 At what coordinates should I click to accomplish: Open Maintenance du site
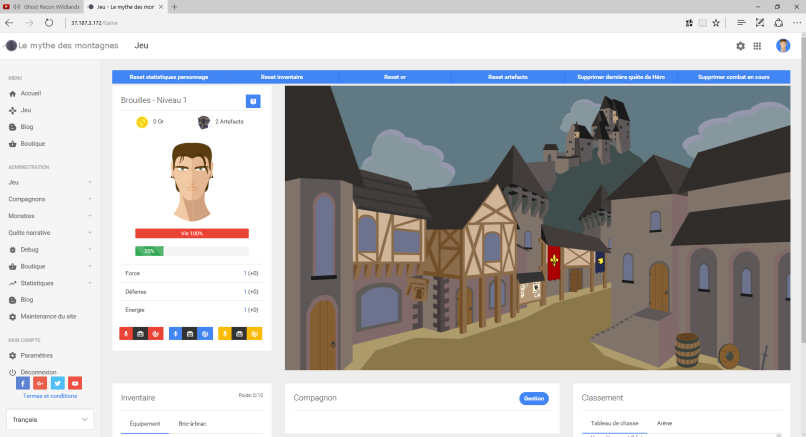tap(43, 317)
